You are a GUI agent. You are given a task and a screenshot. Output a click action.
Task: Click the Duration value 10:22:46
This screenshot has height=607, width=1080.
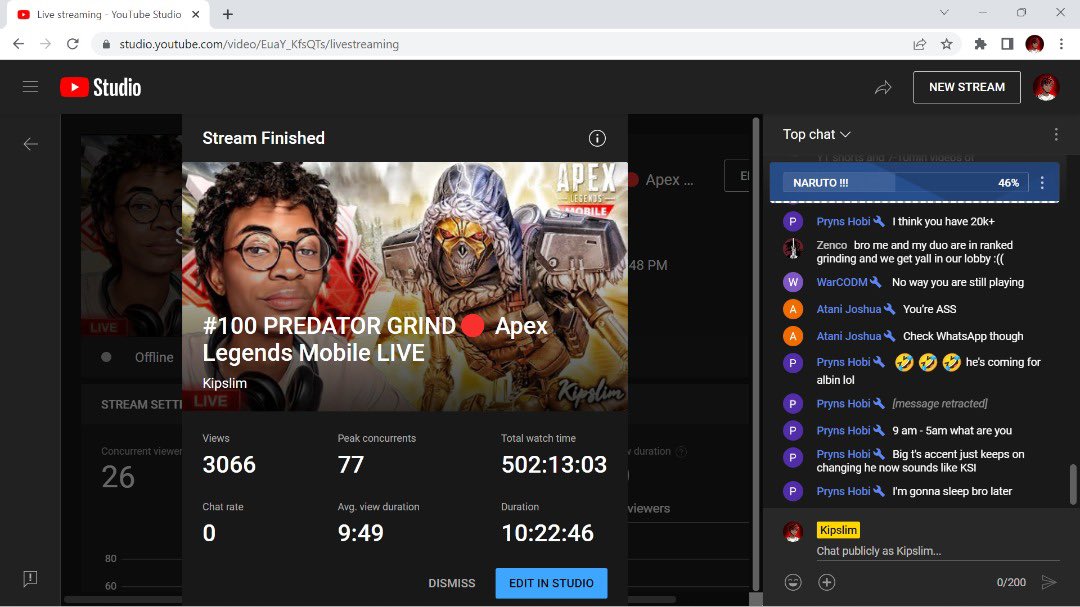pyautogui.click(x=548, y=533)
